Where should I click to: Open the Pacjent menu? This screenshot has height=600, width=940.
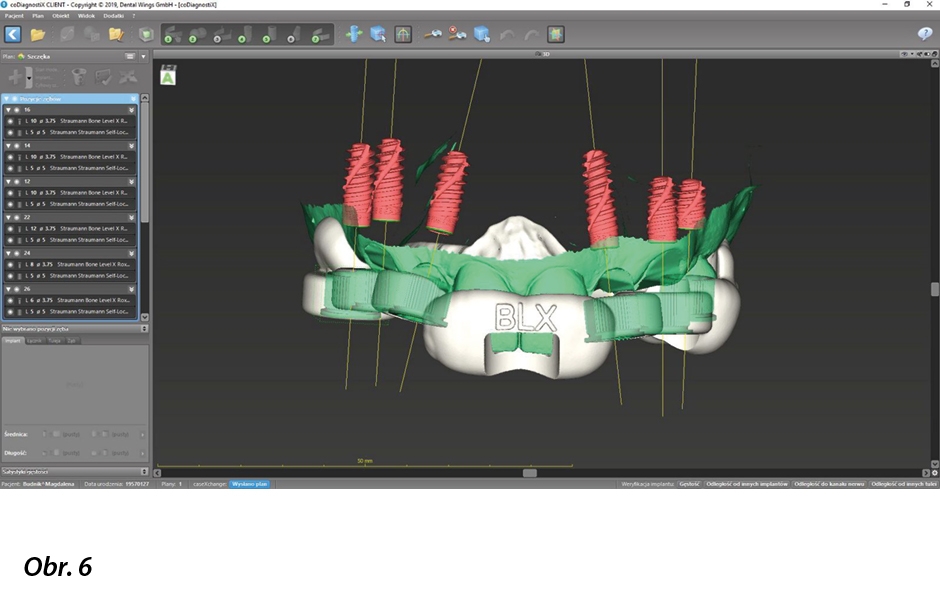[14, 16]
